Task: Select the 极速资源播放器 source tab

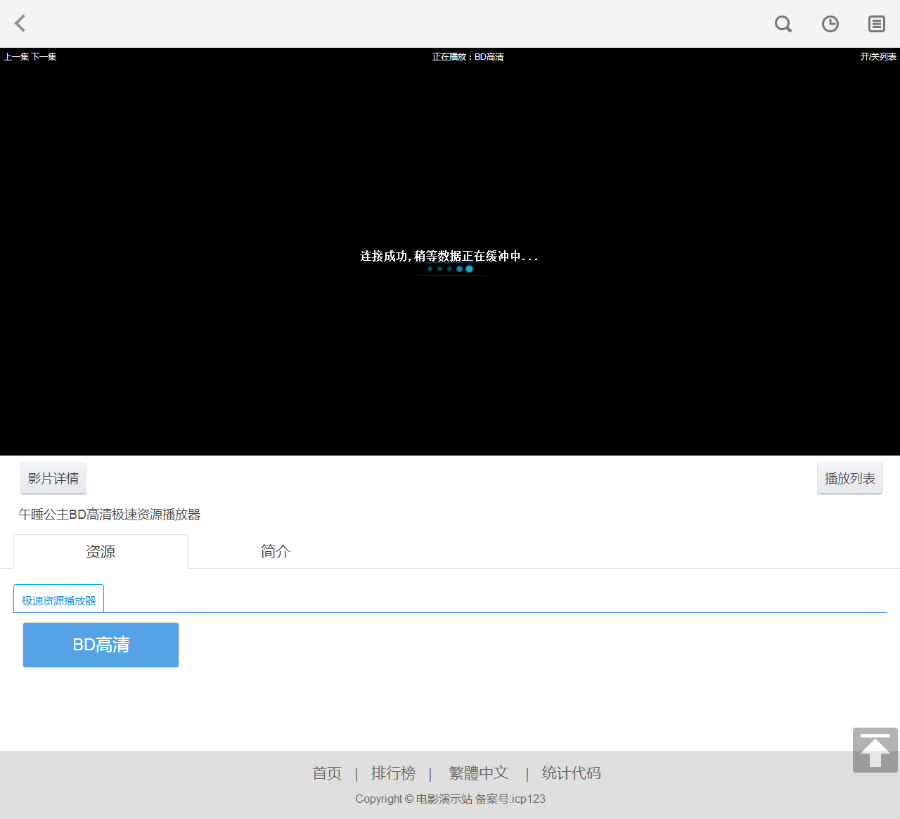Action: [59, 600]
